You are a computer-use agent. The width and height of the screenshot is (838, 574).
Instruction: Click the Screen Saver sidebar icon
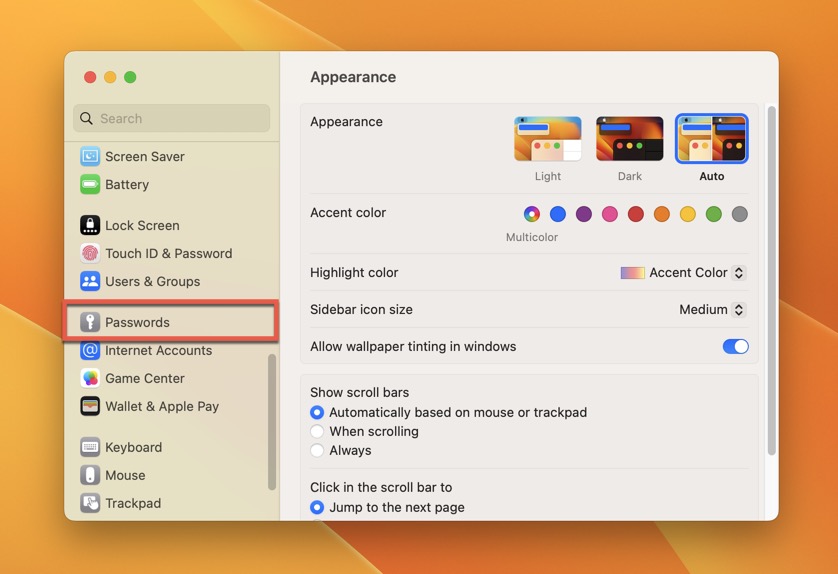pos(90,157)
